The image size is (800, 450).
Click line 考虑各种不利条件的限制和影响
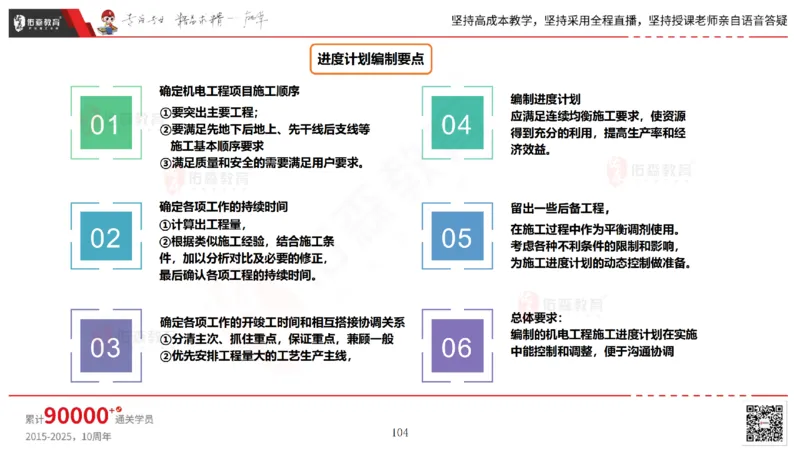[x=595, y=246]
